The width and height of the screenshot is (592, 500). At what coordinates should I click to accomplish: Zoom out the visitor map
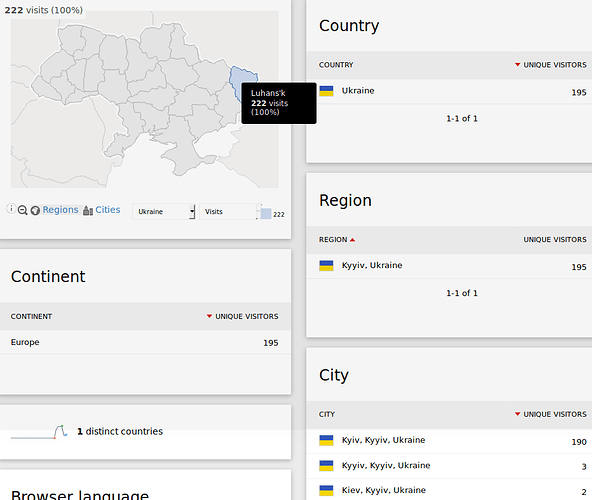coord(23,210)
